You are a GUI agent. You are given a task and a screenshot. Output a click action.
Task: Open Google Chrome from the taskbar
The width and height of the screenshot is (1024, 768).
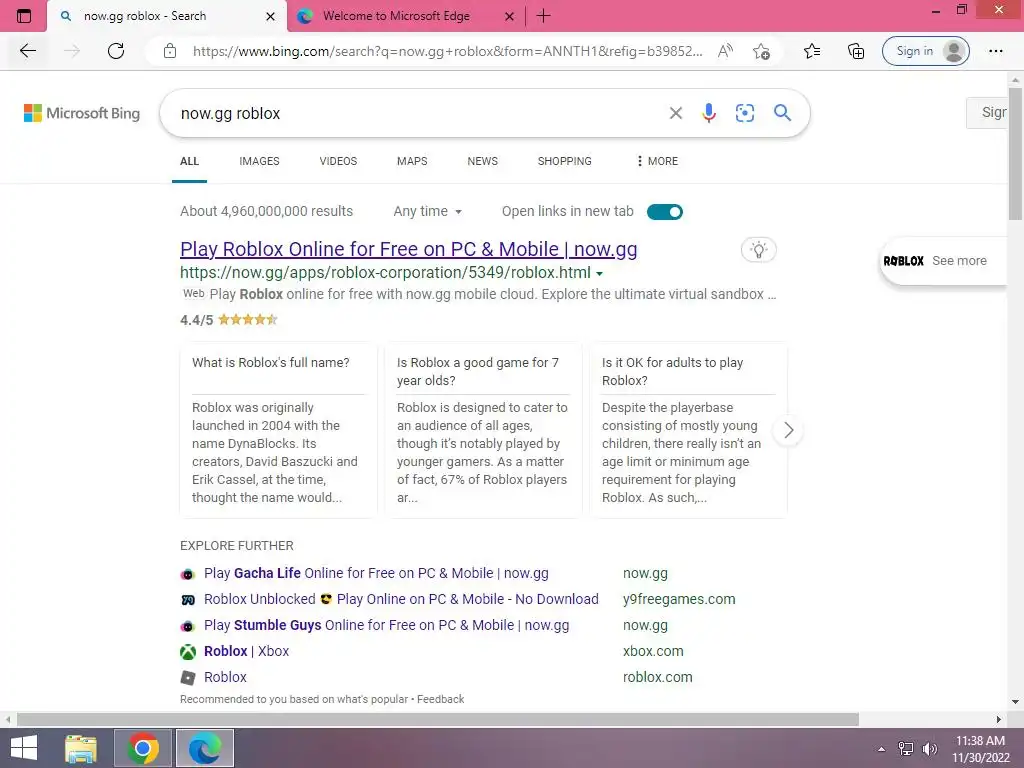click(x=143, y=748)
